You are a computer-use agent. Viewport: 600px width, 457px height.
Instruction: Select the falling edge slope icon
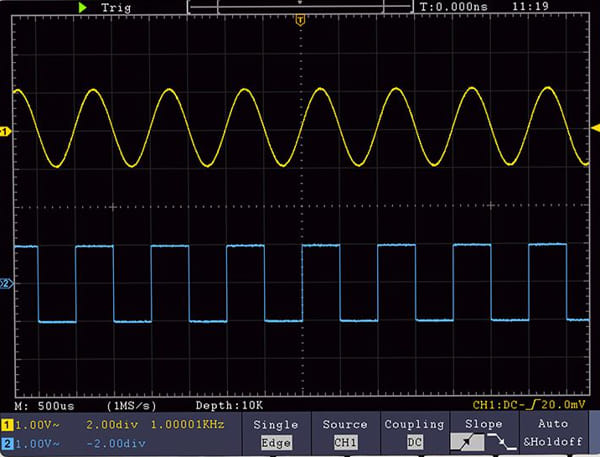click(x=502, y=442)
